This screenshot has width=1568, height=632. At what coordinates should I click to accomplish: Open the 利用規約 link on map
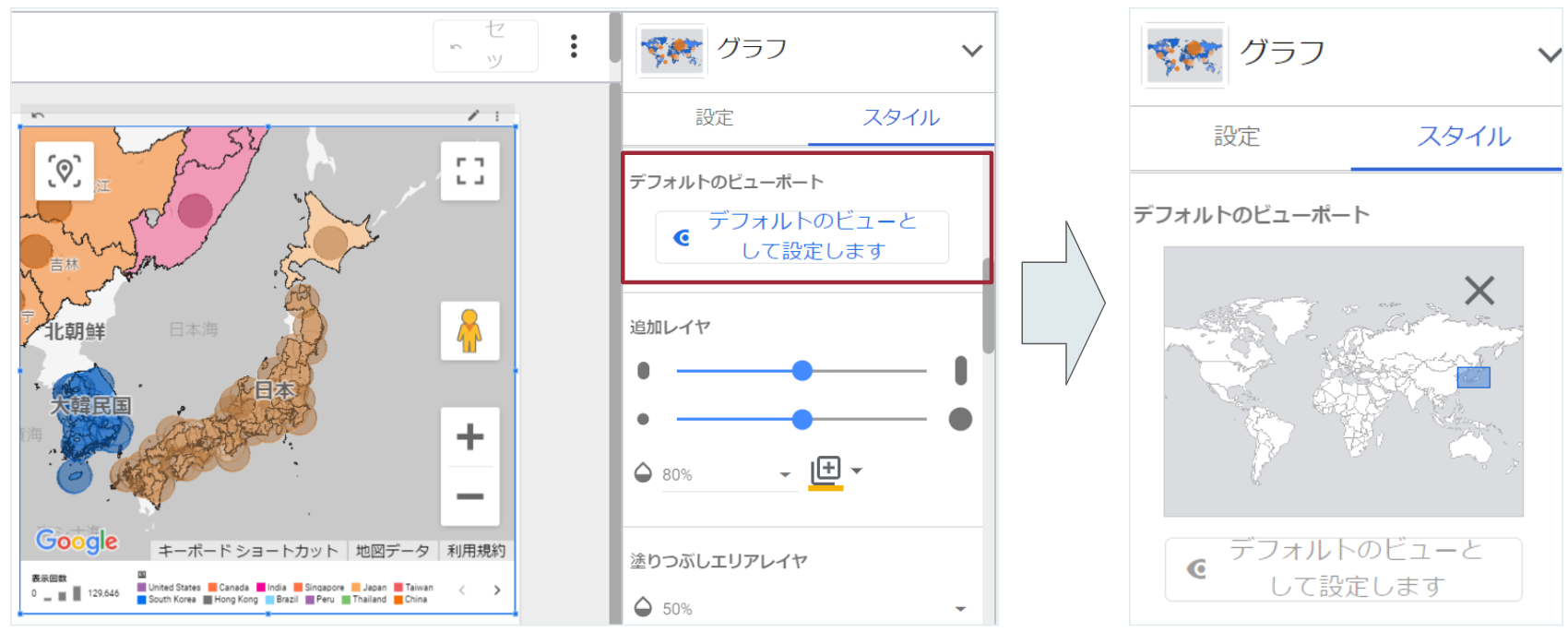coord(476,551)
